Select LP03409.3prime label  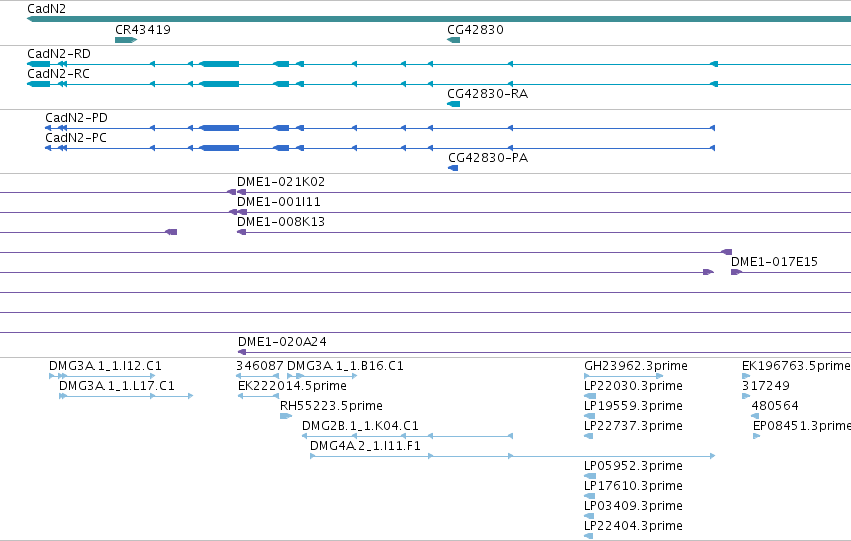click(x=633, y=506)
